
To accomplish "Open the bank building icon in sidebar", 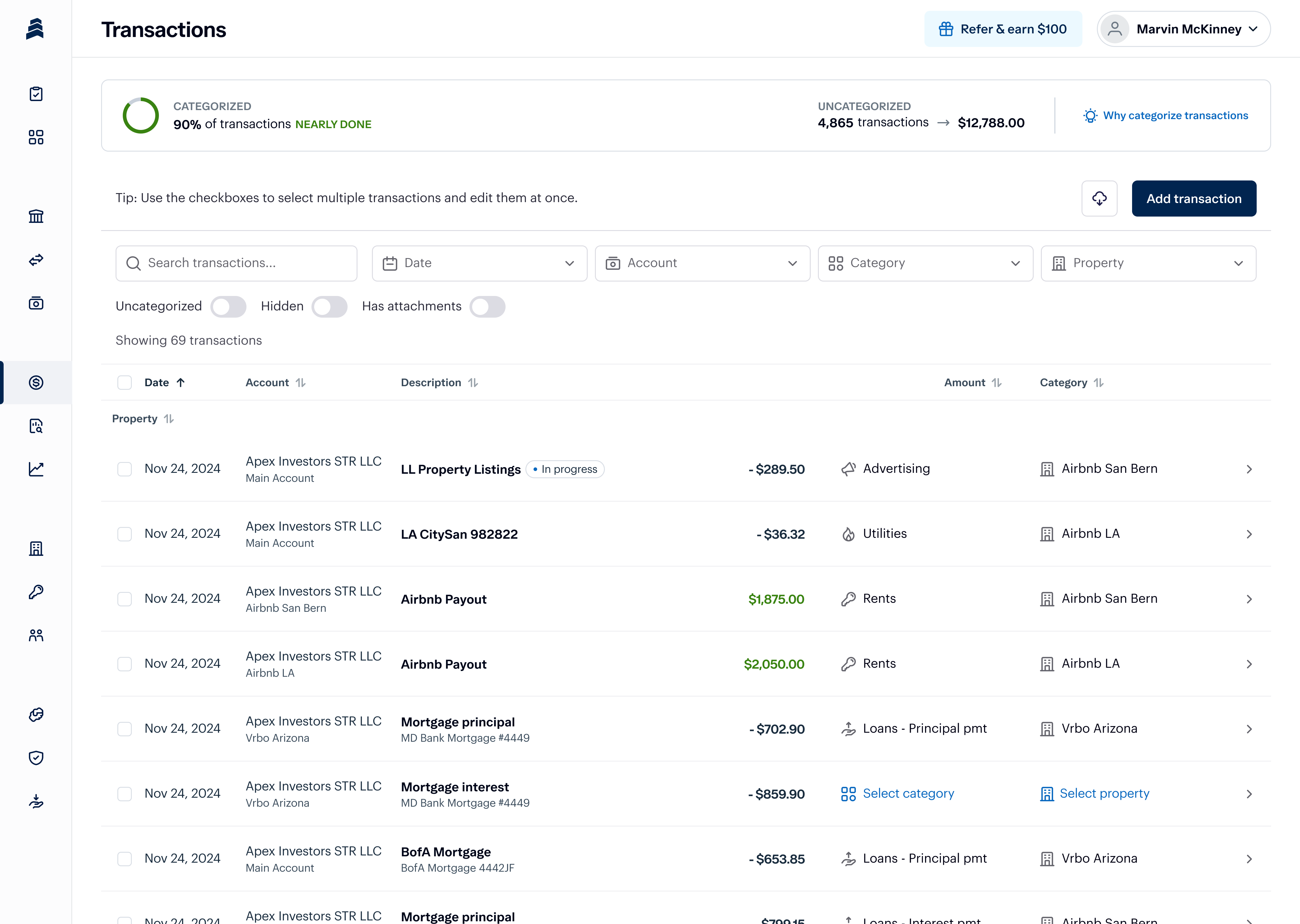I will pyautogui.click(x=36, y=216).
